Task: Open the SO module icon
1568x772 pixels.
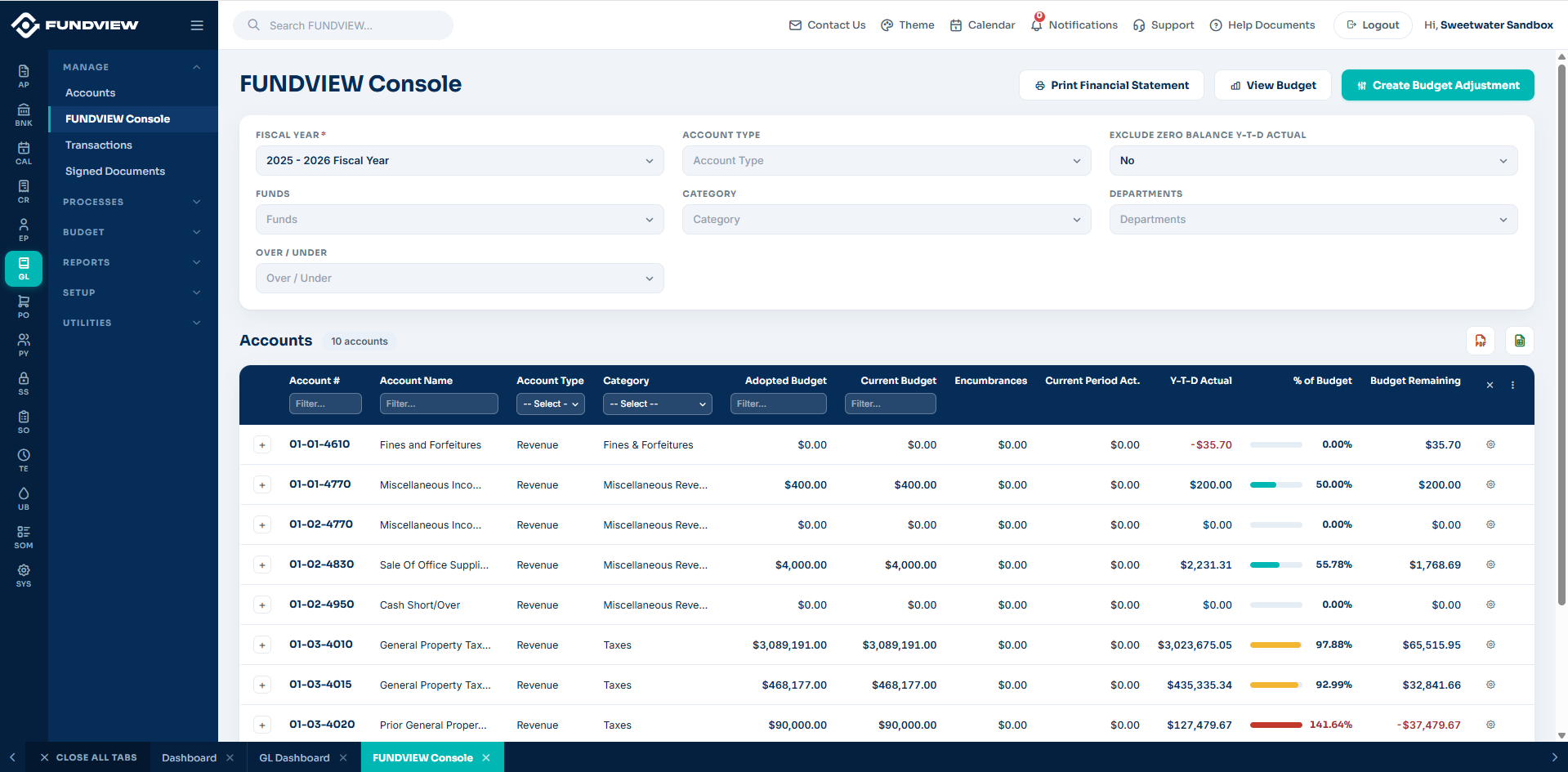Action: pyautogui.click(x=24, y=422)
